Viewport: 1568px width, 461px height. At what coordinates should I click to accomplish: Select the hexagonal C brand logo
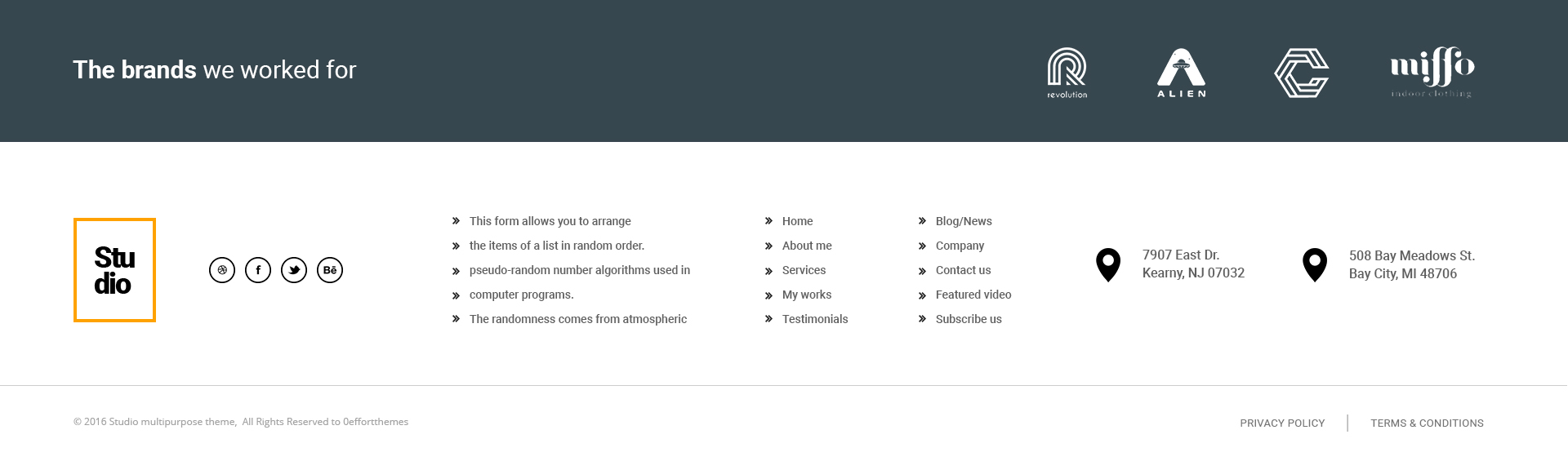click(x=1302, y=73)
